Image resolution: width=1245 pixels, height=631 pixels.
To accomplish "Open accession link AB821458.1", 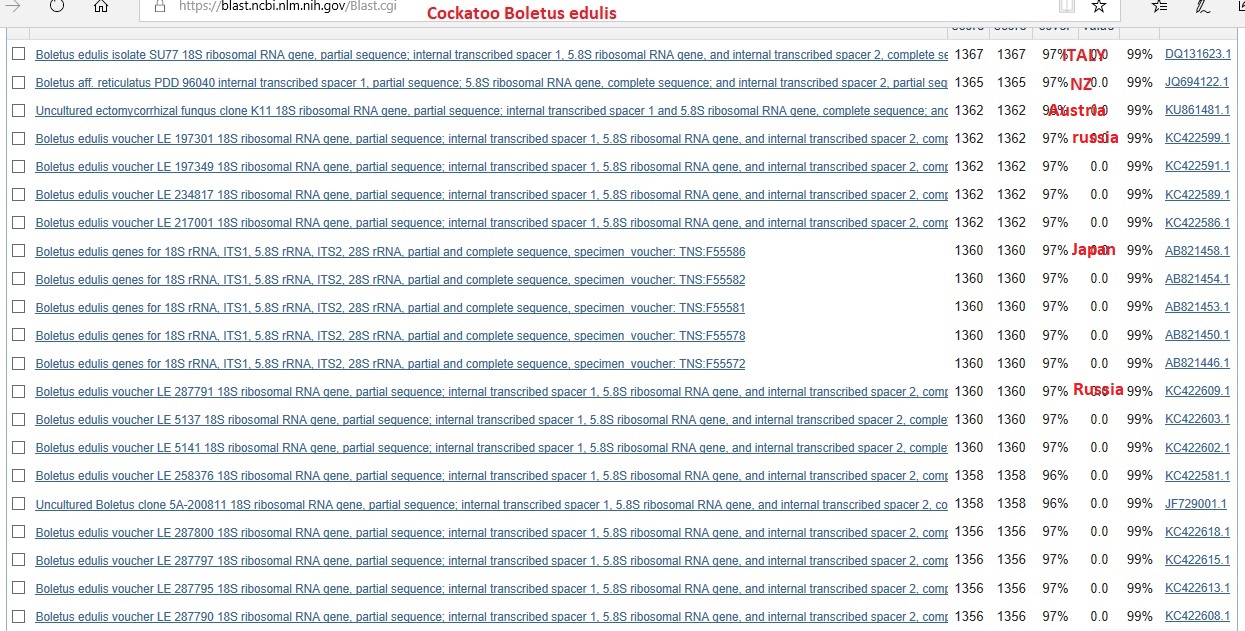I will coord(1197,251).
